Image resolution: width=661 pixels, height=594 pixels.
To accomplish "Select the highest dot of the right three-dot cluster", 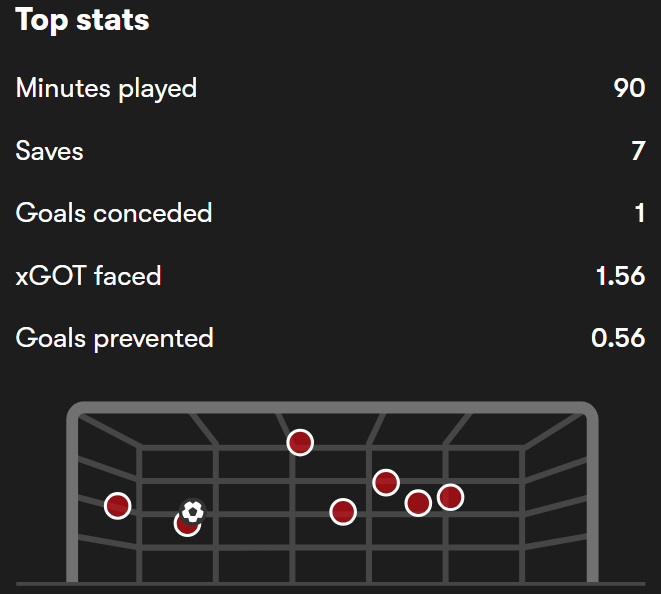I will [x=386, y=483].
